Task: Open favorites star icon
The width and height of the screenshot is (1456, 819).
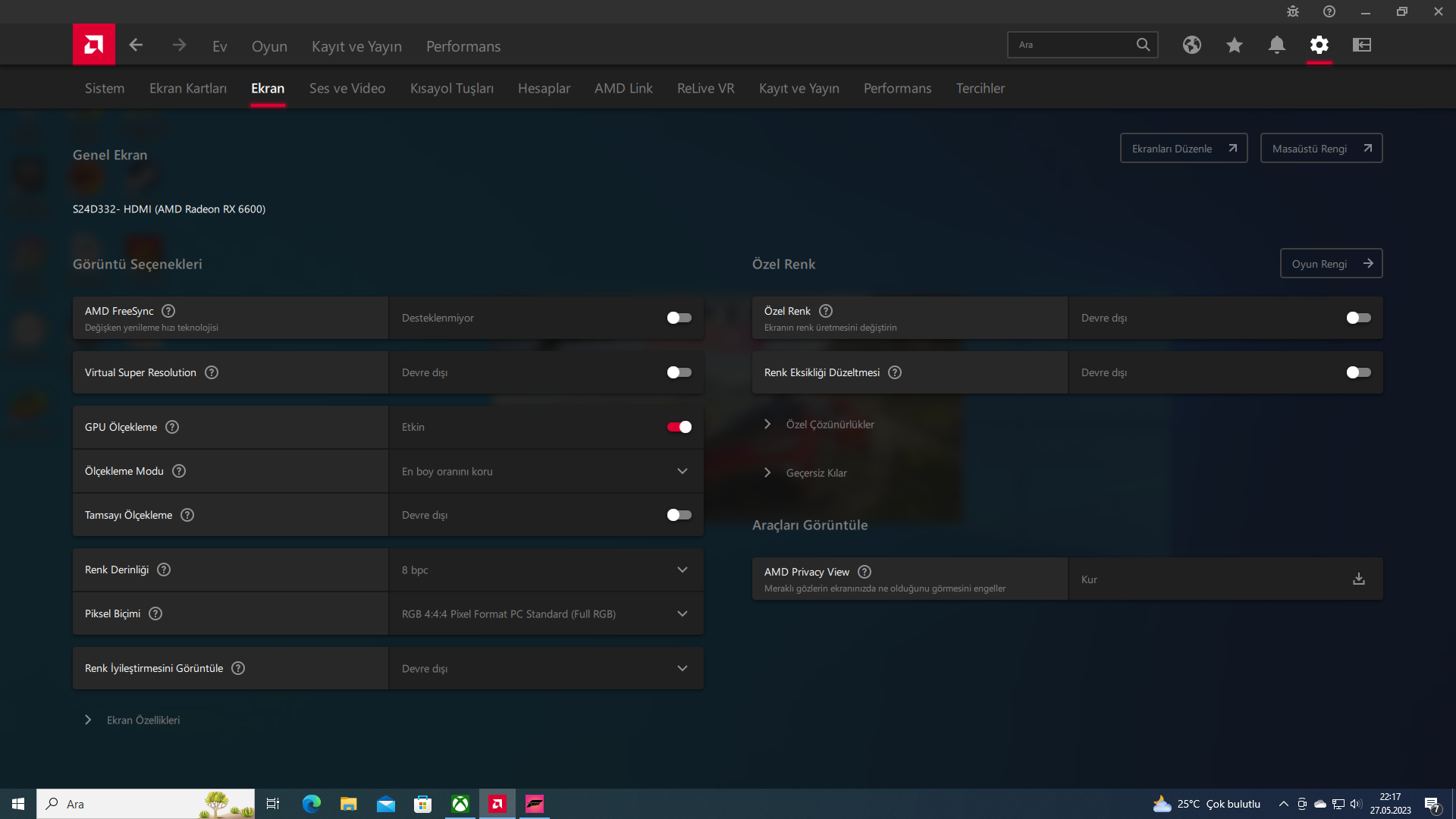Action: tap(1234, 45)
